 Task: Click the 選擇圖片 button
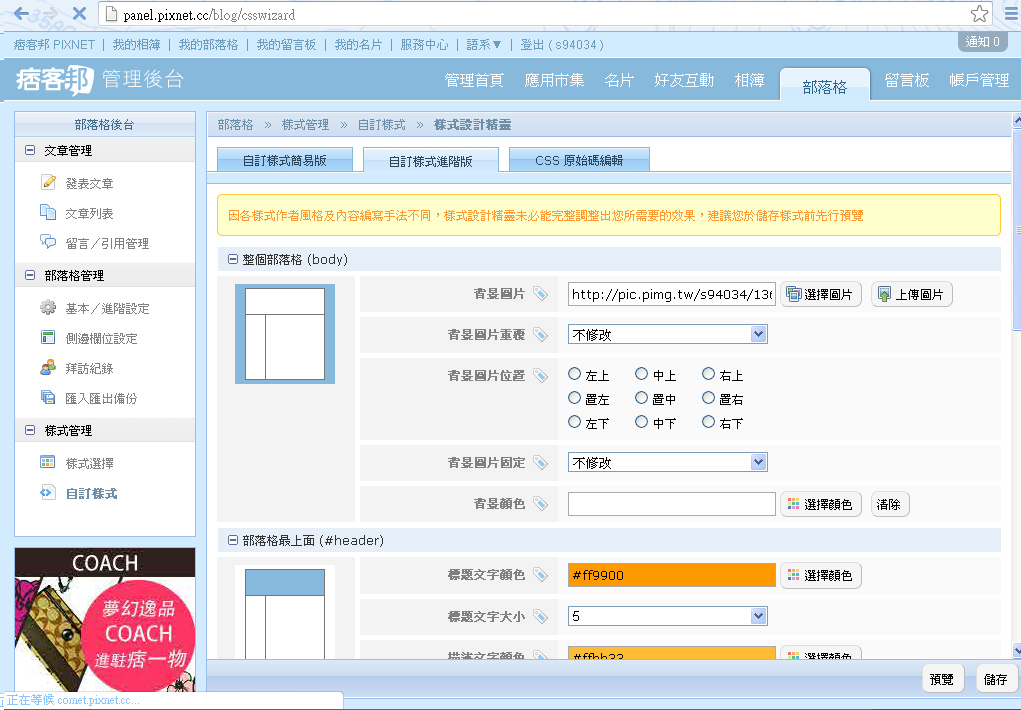coord(821,294)
